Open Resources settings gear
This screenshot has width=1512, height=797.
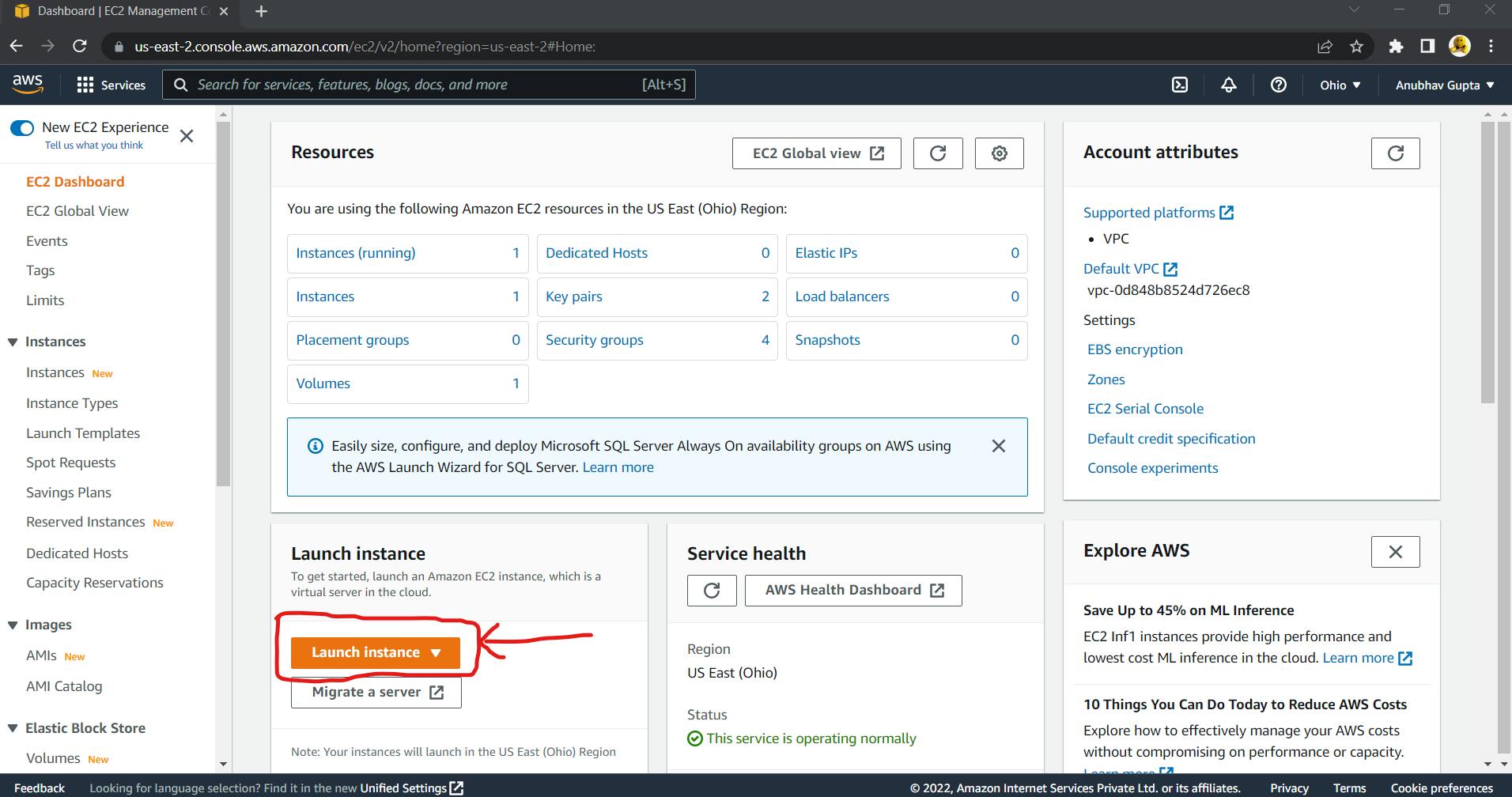[x=1000, y=153]
